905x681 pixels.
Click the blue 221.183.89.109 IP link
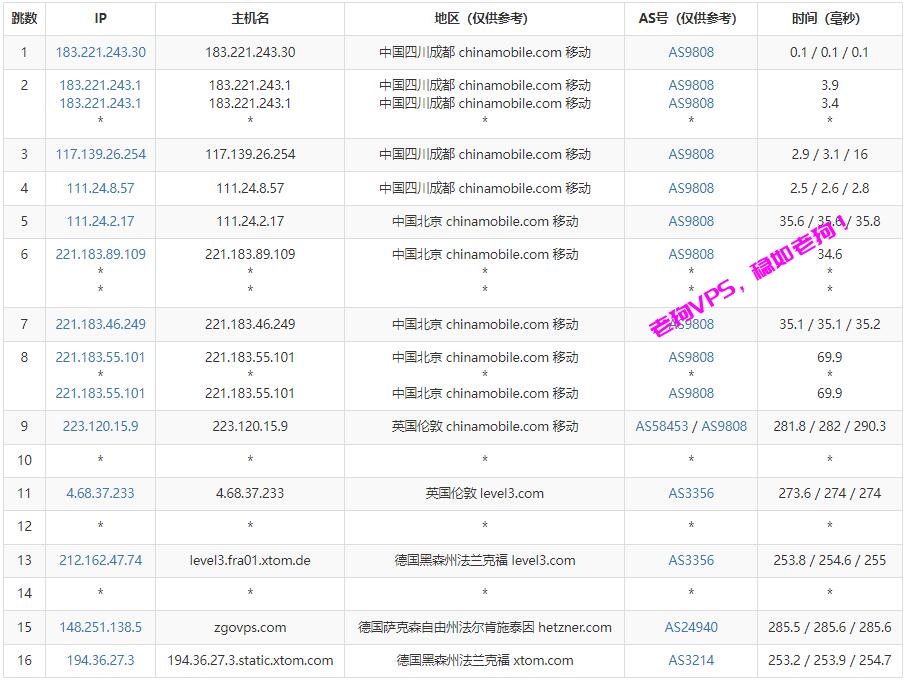click(100, 254)
